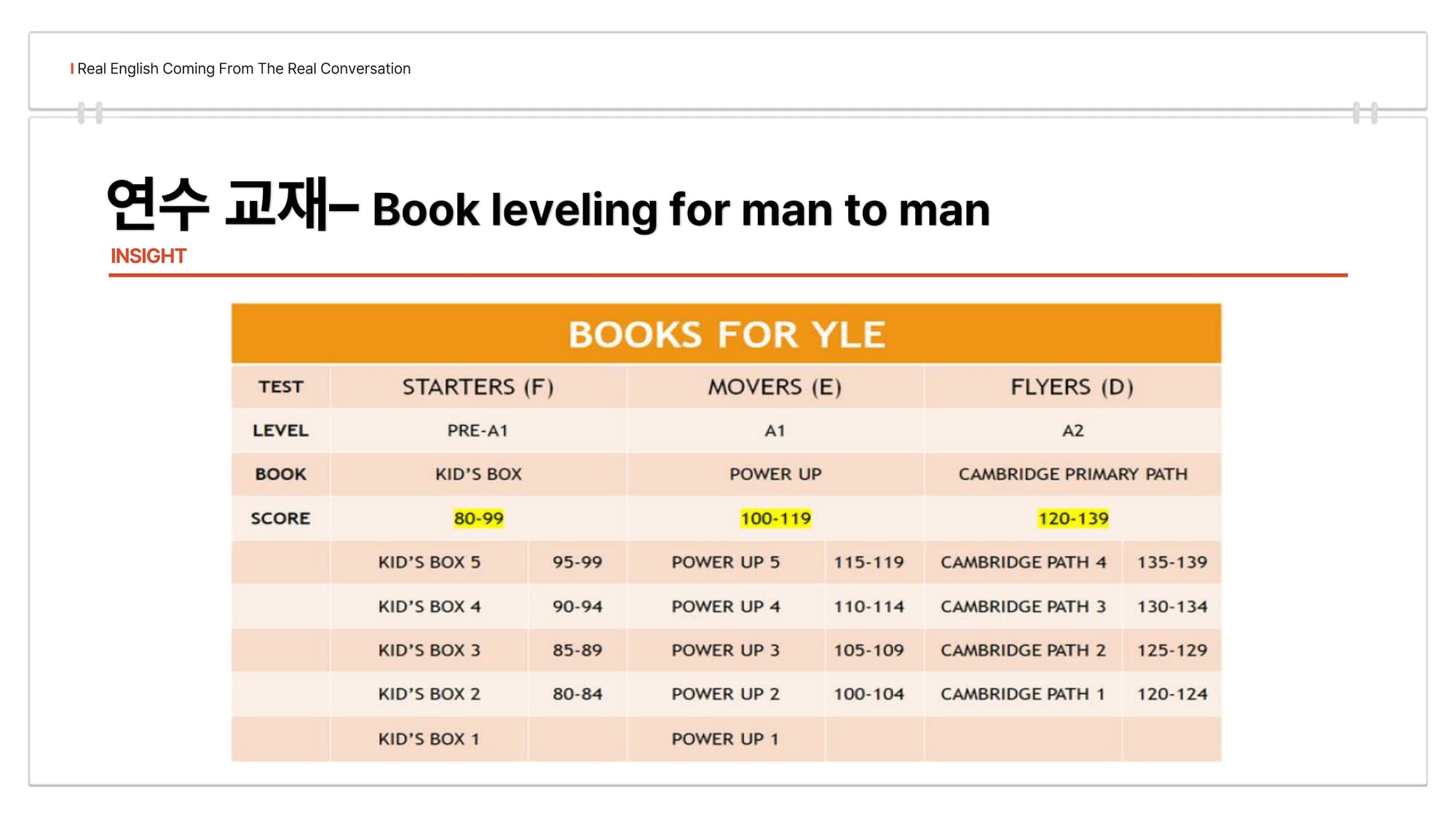Click the CAMBRIDGE PRIMARY PATH book cell
The width and height of the screenshot is (1456, 819).
pyautogui.click(x=1072, y=474)
